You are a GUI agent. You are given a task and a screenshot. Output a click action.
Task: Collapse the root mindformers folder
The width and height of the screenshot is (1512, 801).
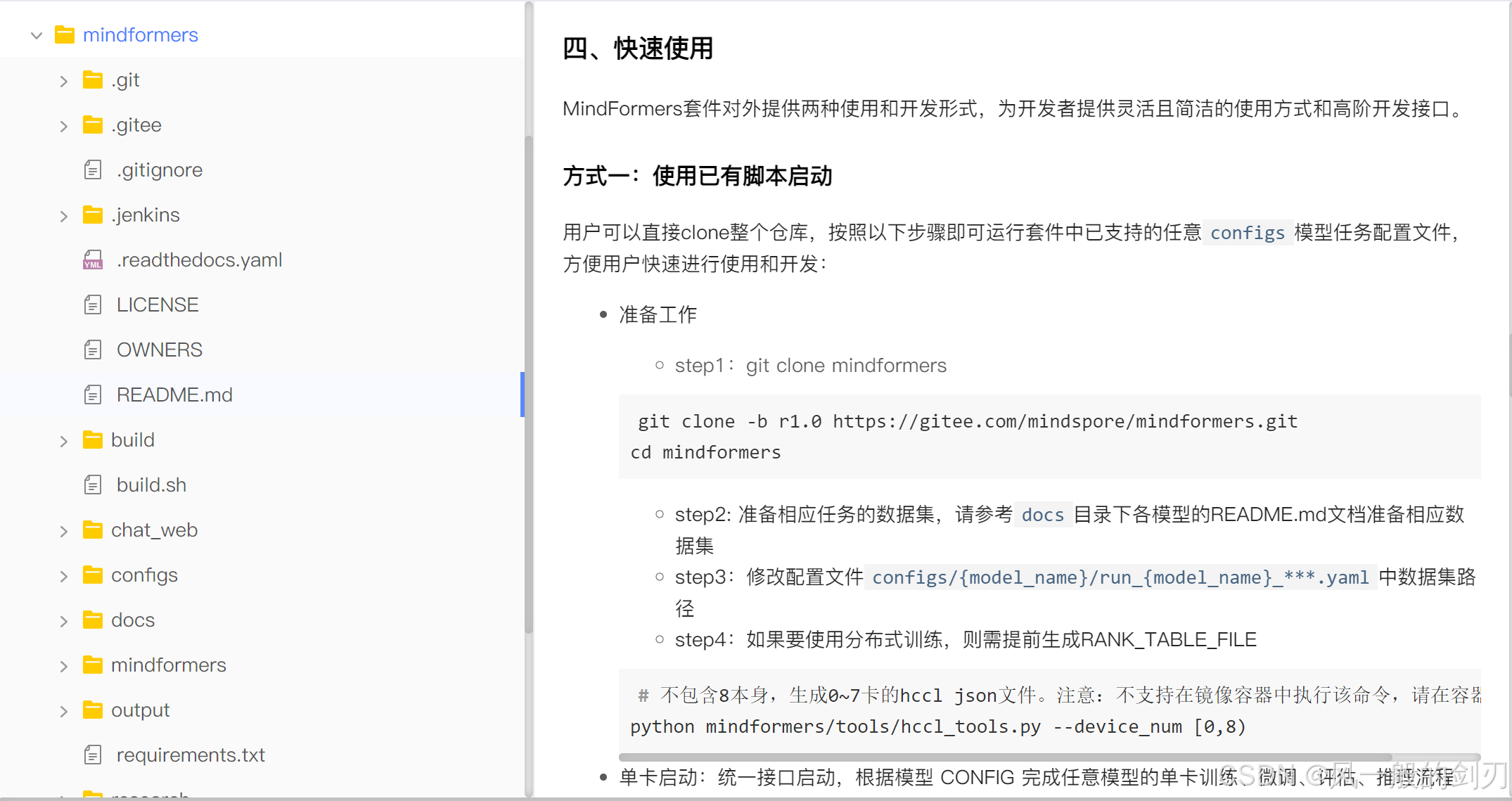click(37, 35)
